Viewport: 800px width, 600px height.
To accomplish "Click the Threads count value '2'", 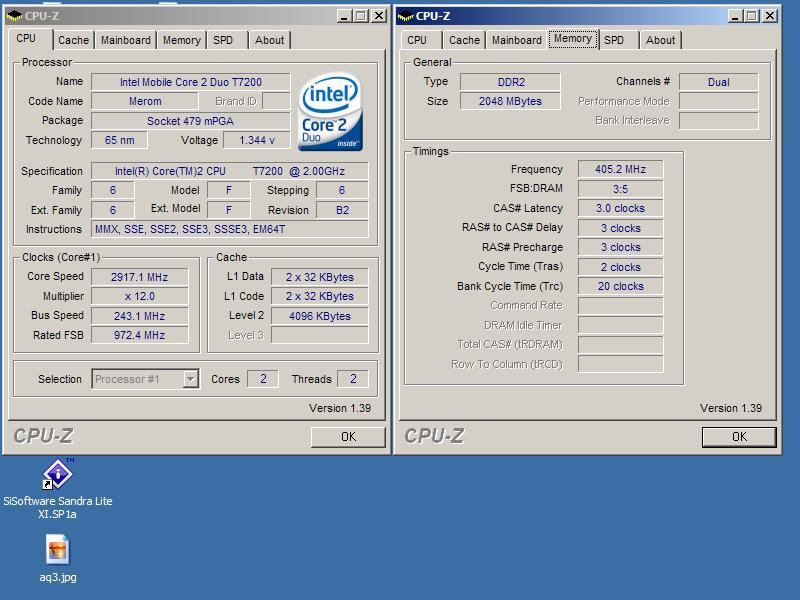I will pos(353,379).
